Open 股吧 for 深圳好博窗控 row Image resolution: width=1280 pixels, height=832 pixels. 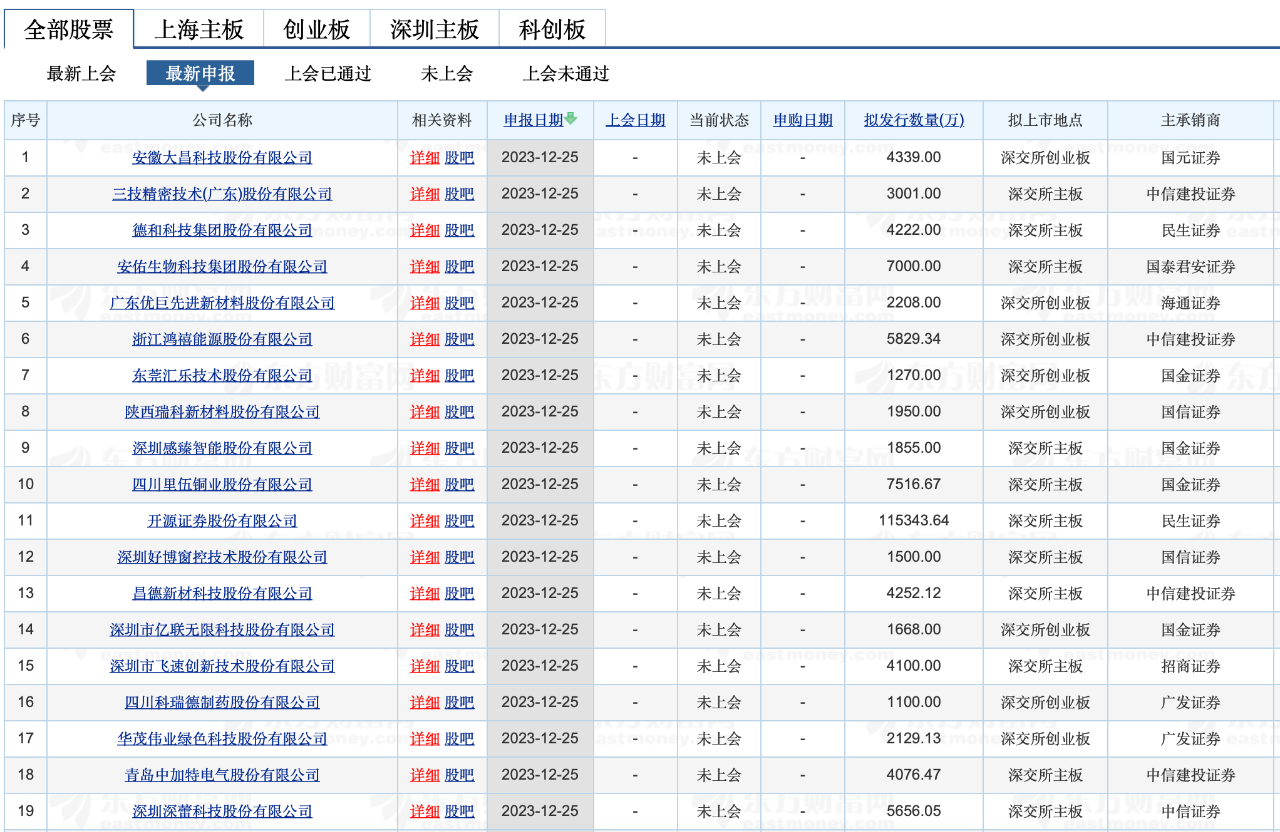coord(460,557)
